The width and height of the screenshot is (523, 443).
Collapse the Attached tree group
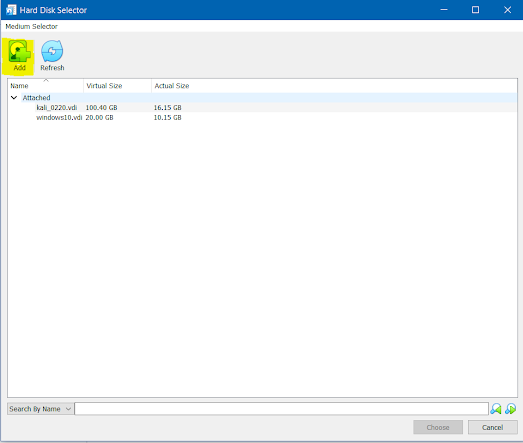(x=14, y=98)
